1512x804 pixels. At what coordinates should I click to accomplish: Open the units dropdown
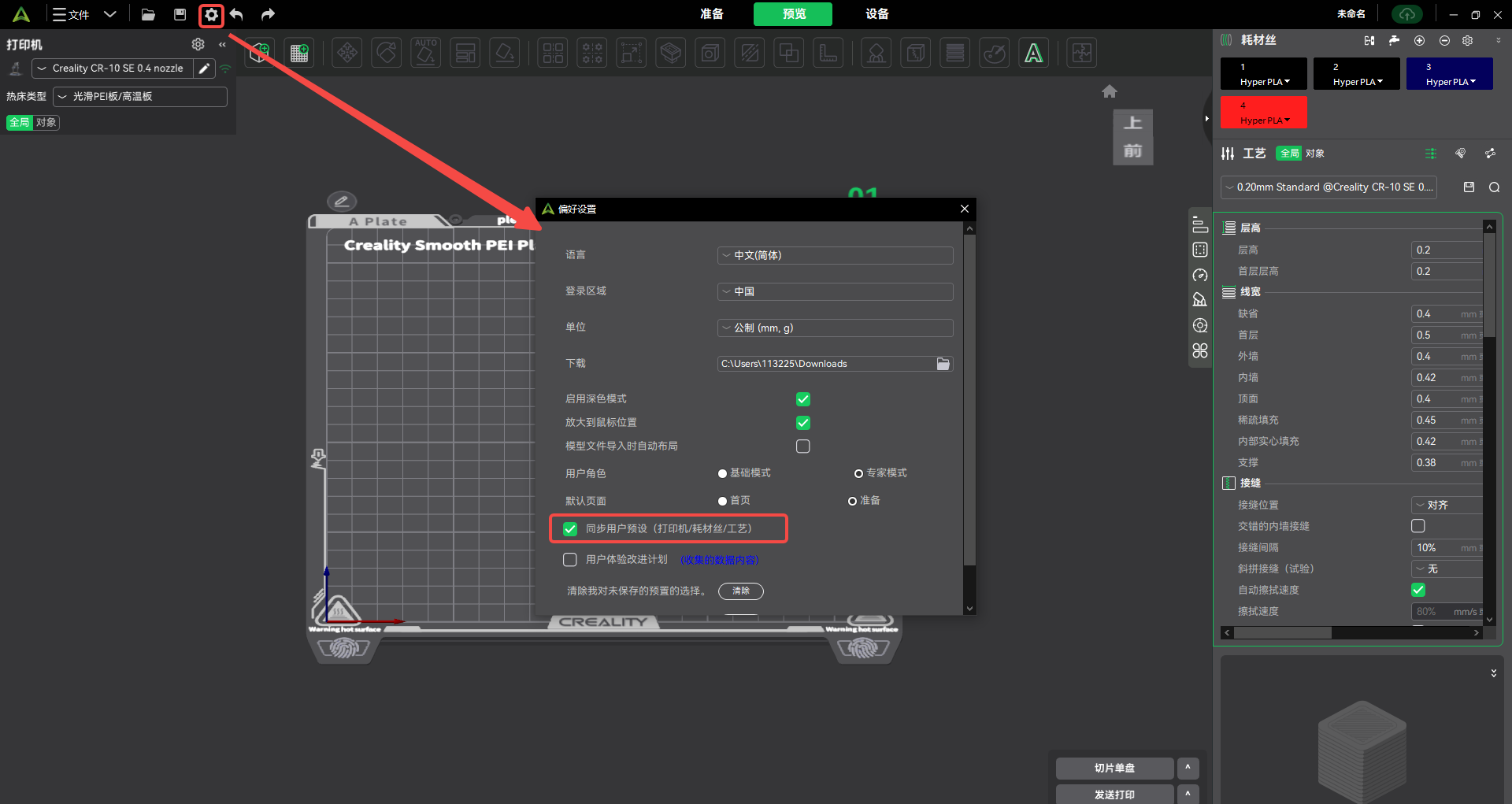[x=836, y=328]
